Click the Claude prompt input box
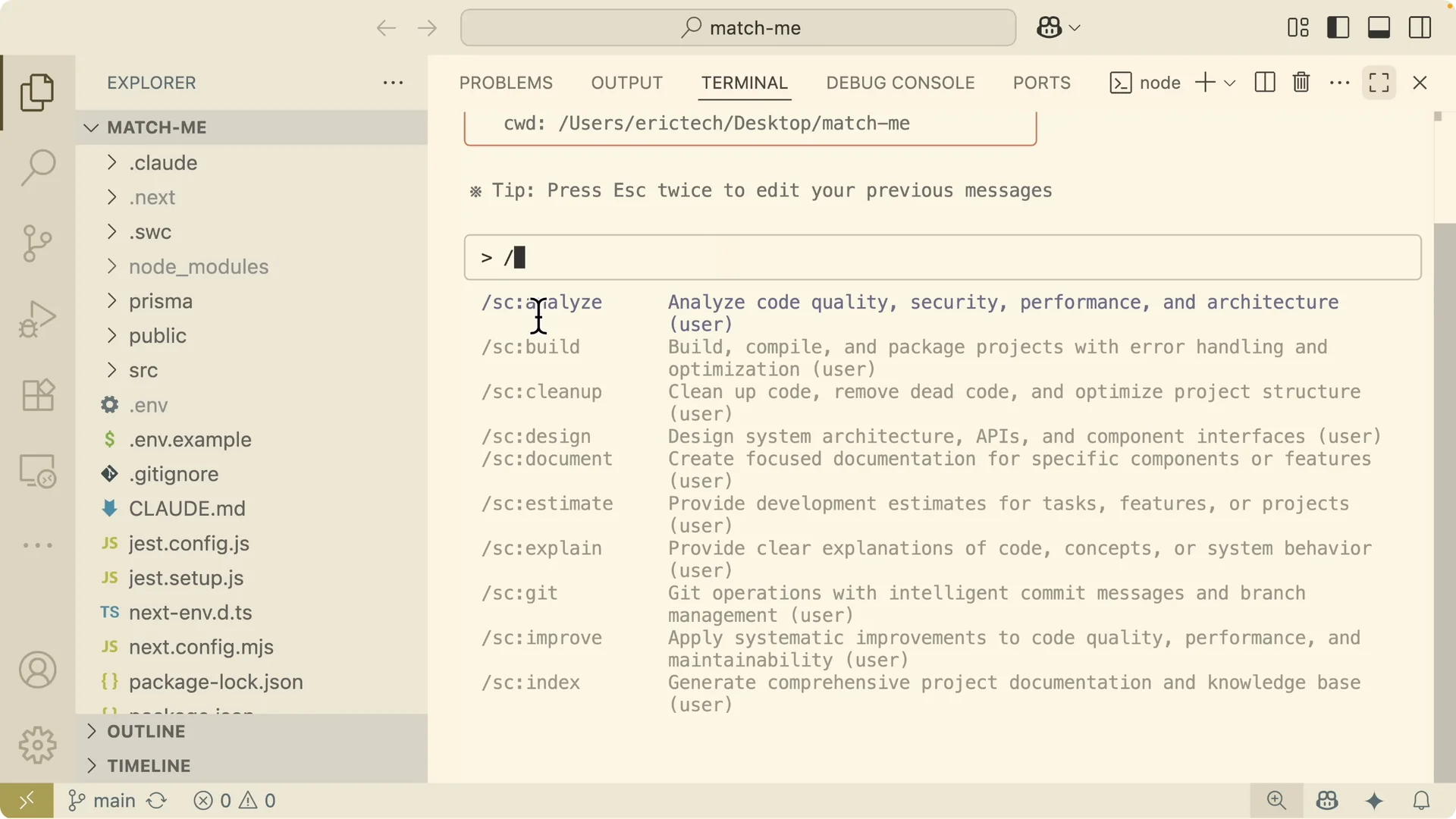This screenshot has height=819, width=1456. 943,258
